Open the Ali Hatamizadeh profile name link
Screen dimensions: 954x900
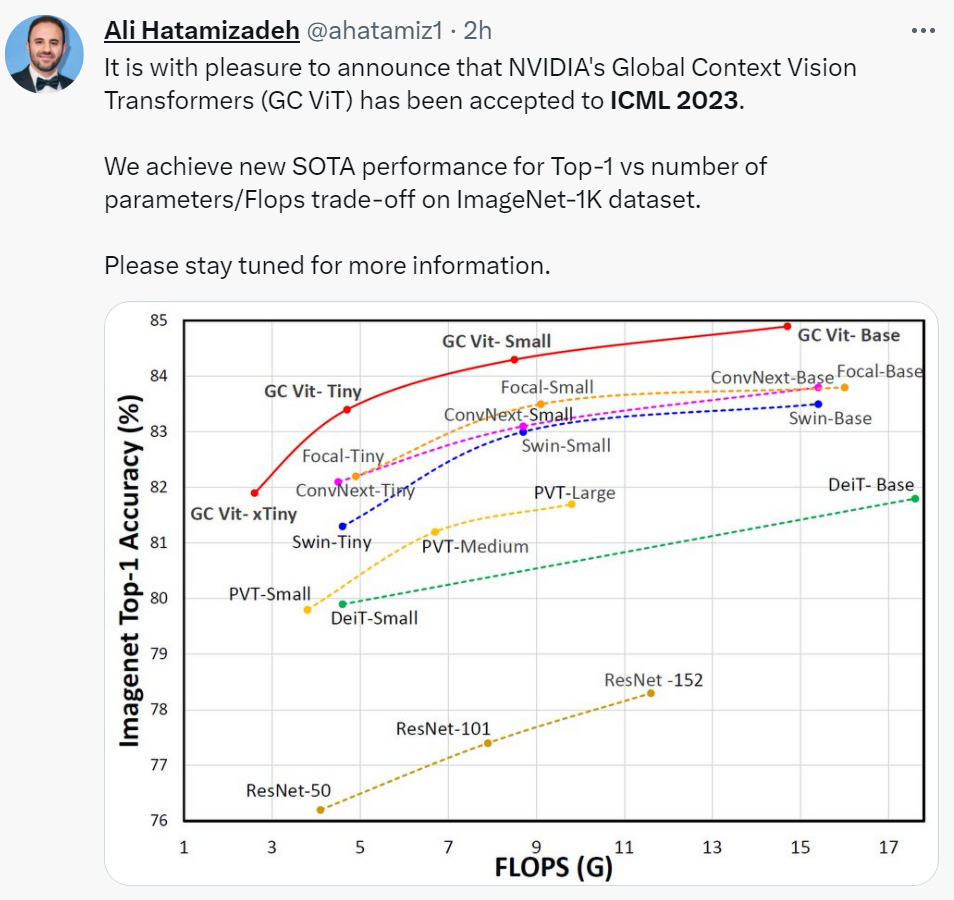coord(202,31)
